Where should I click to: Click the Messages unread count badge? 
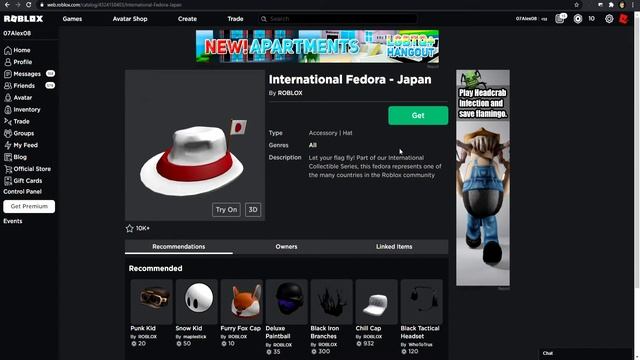(x=50, y=74)
